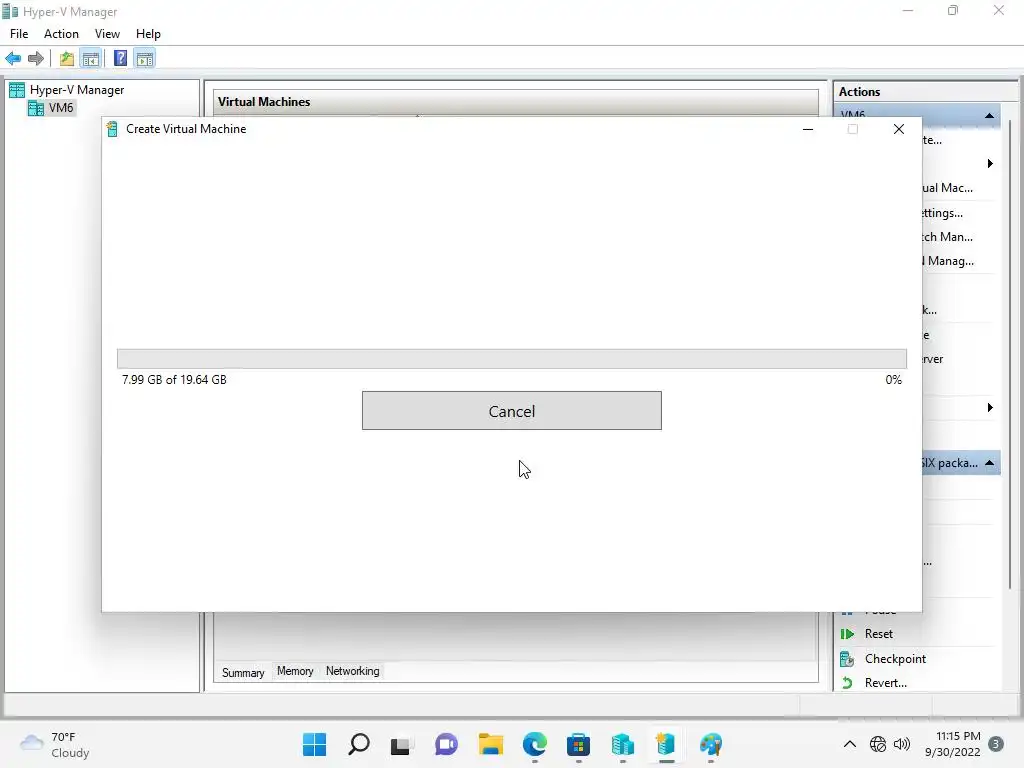Open the Action menu
This screenshot has height=768, width=1024.
(x=61, y=34)
